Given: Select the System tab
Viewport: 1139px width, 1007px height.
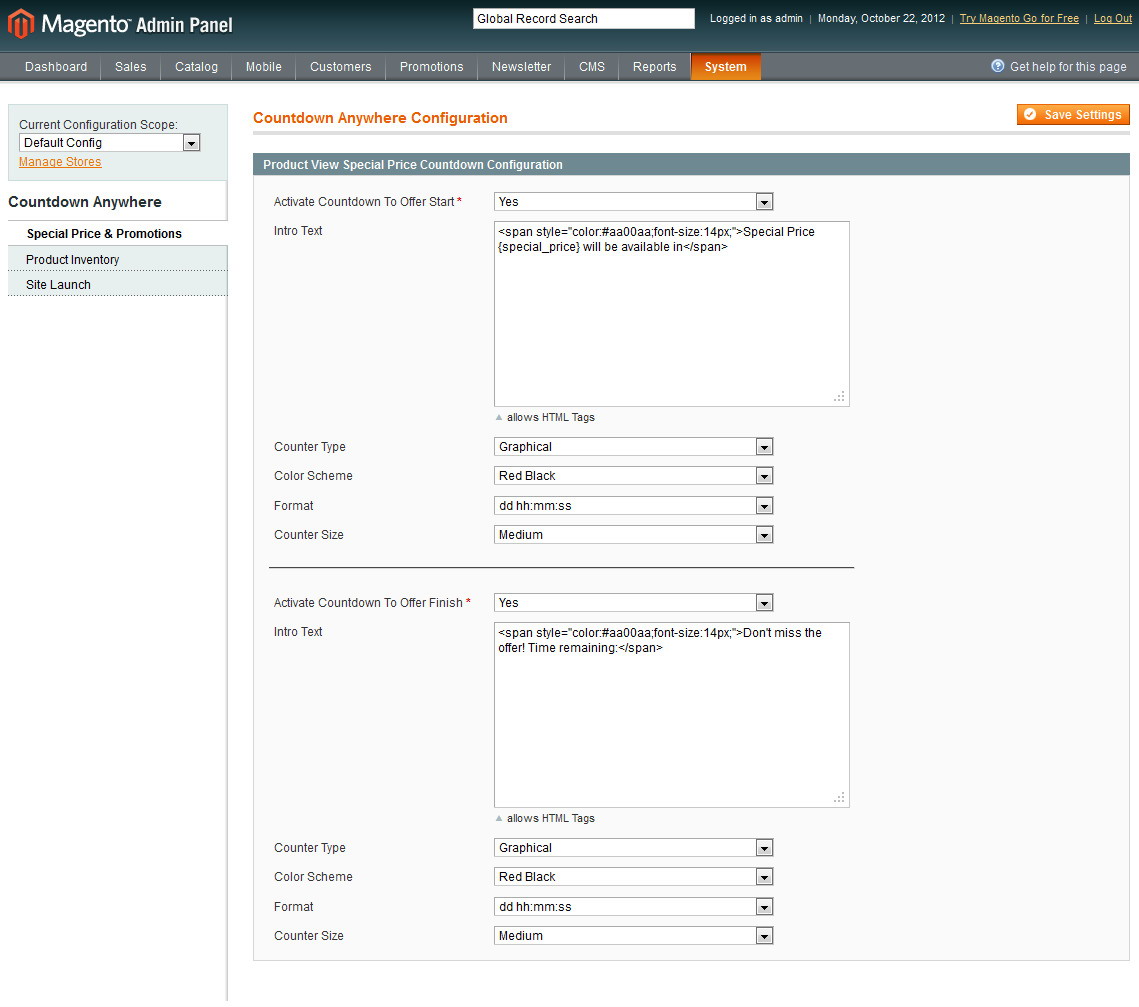Looking at the screenshot, I should tap(725, 66).
